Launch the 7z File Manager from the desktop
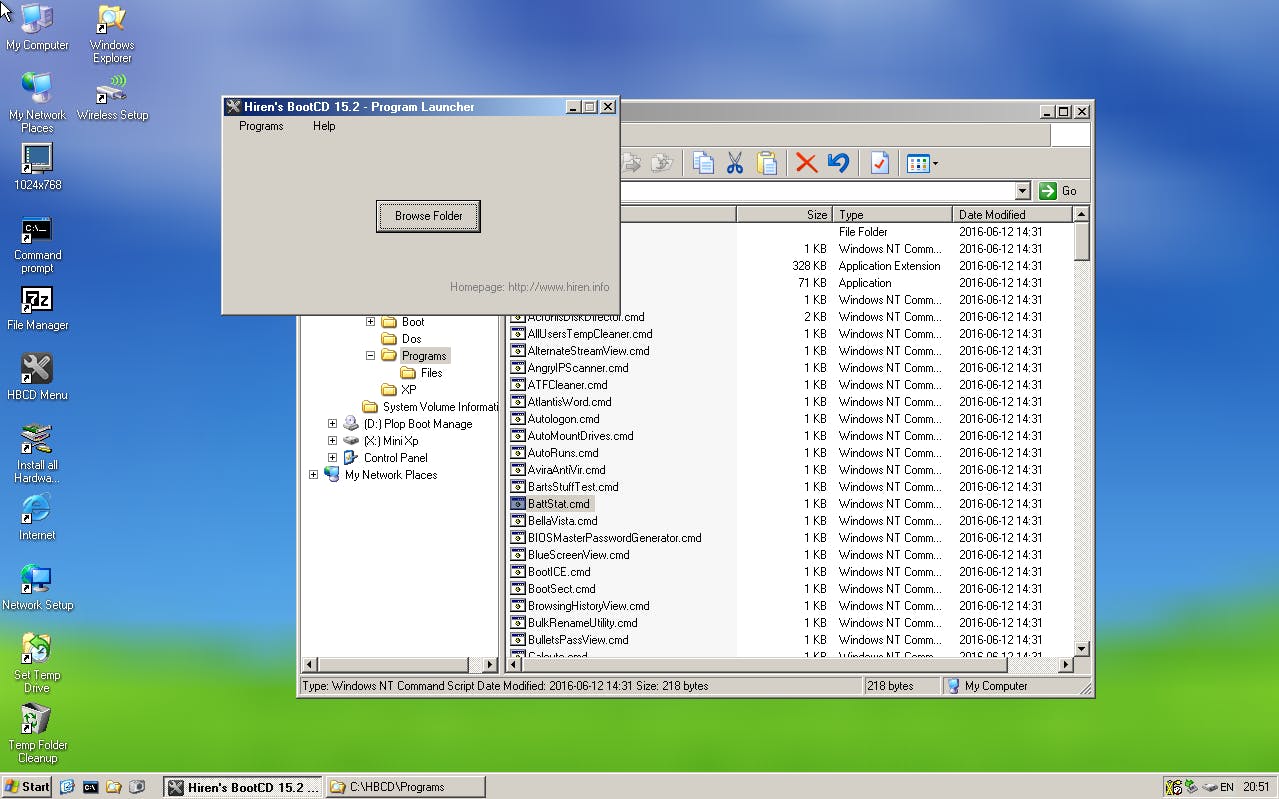The height and width of the screenshot is (799, 1279). coord(36,310)
